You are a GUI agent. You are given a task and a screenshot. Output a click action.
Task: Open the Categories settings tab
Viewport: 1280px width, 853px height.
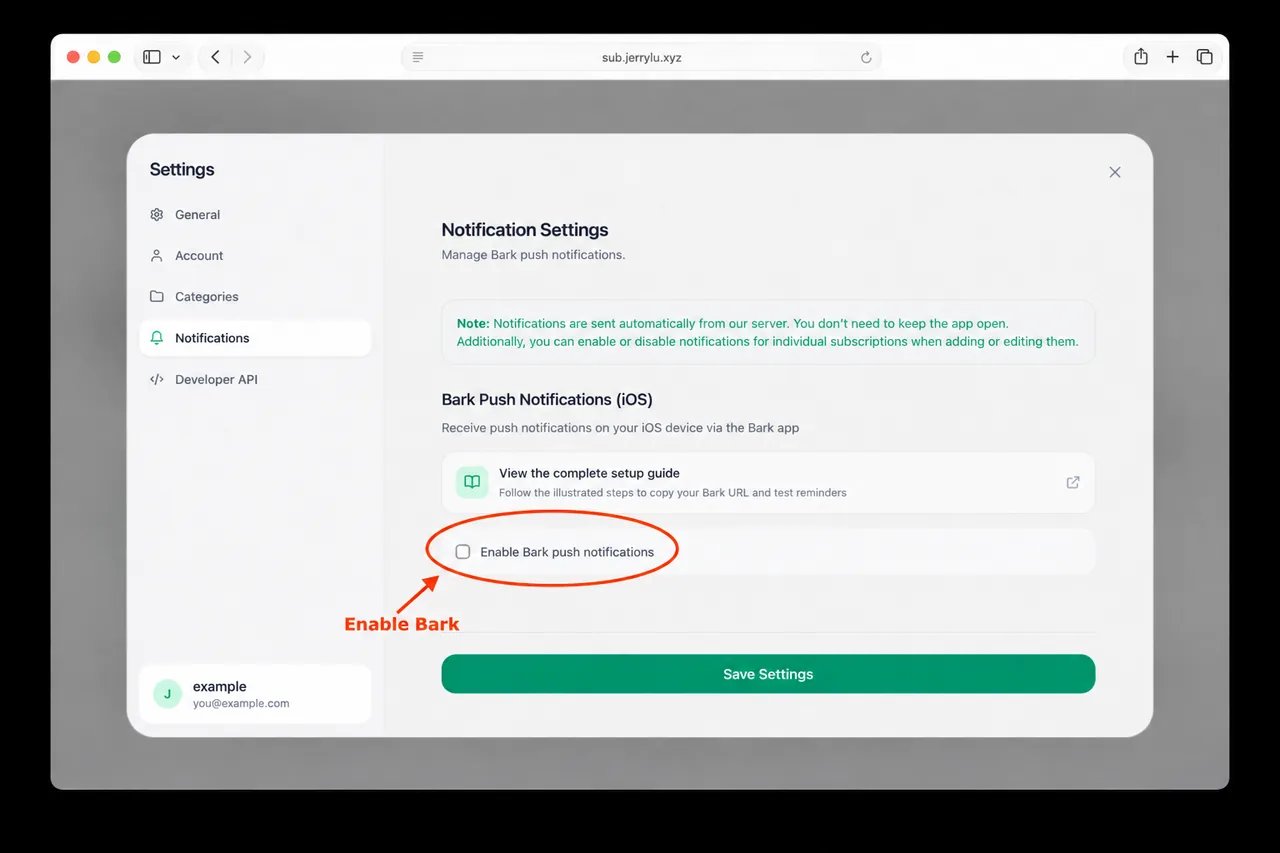(x=255, y=297)
